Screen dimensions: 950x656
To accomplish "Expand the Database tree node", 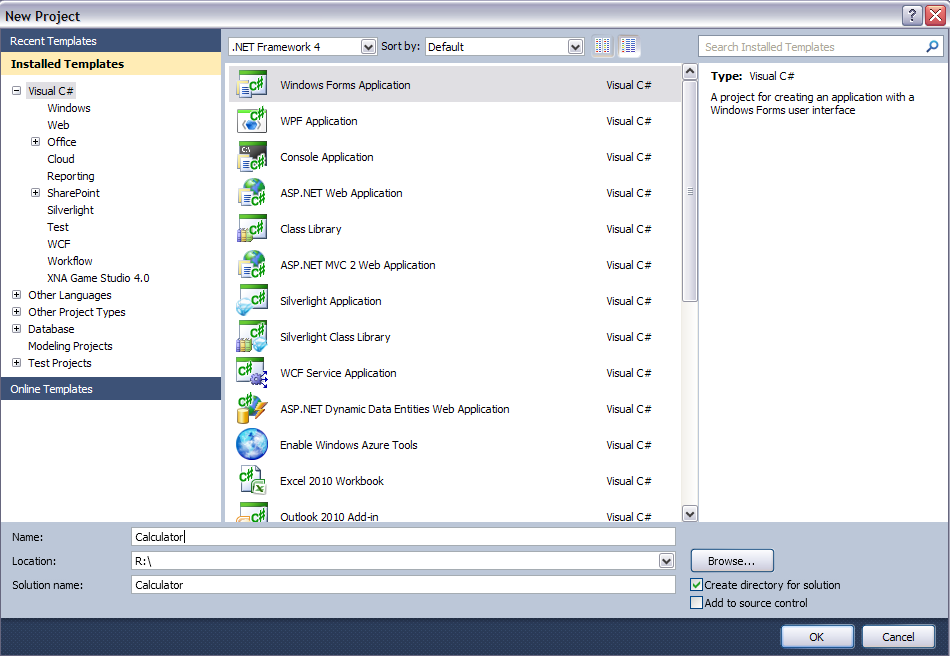I will coord(16,329).
